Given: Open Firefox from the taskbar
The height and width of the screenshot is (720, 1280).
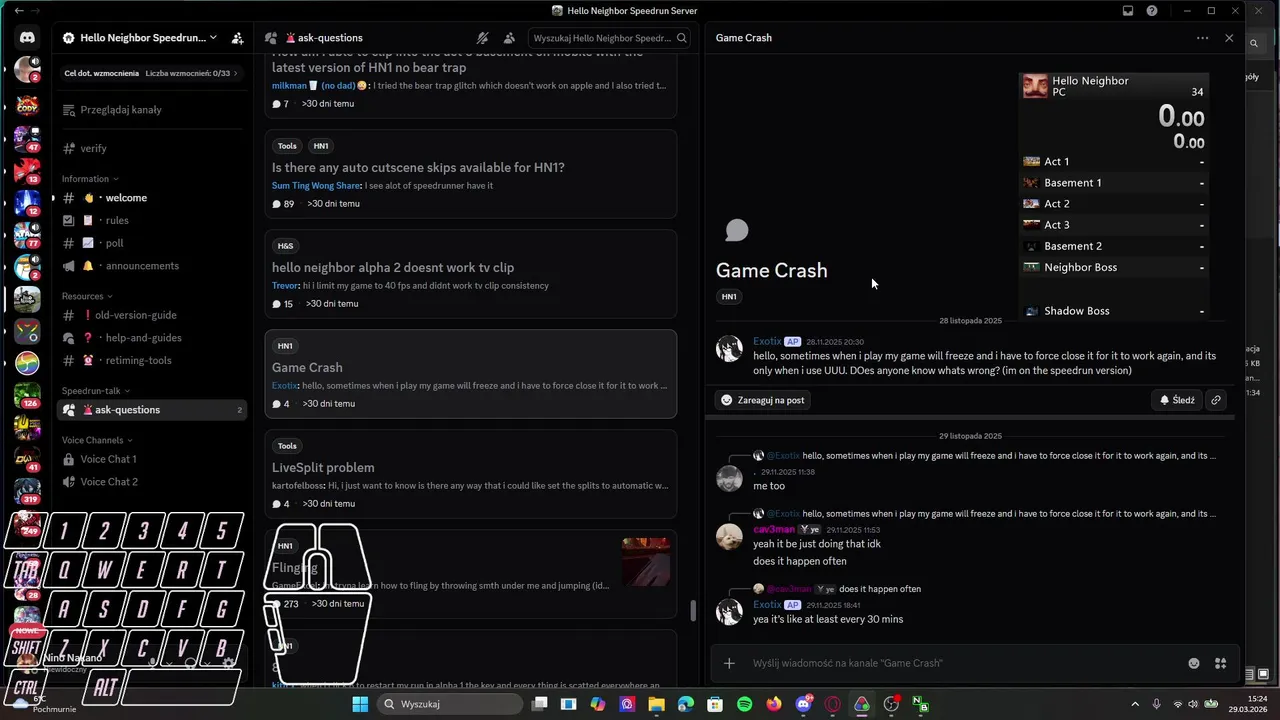Looking at the screenshot, I should 774,704.
